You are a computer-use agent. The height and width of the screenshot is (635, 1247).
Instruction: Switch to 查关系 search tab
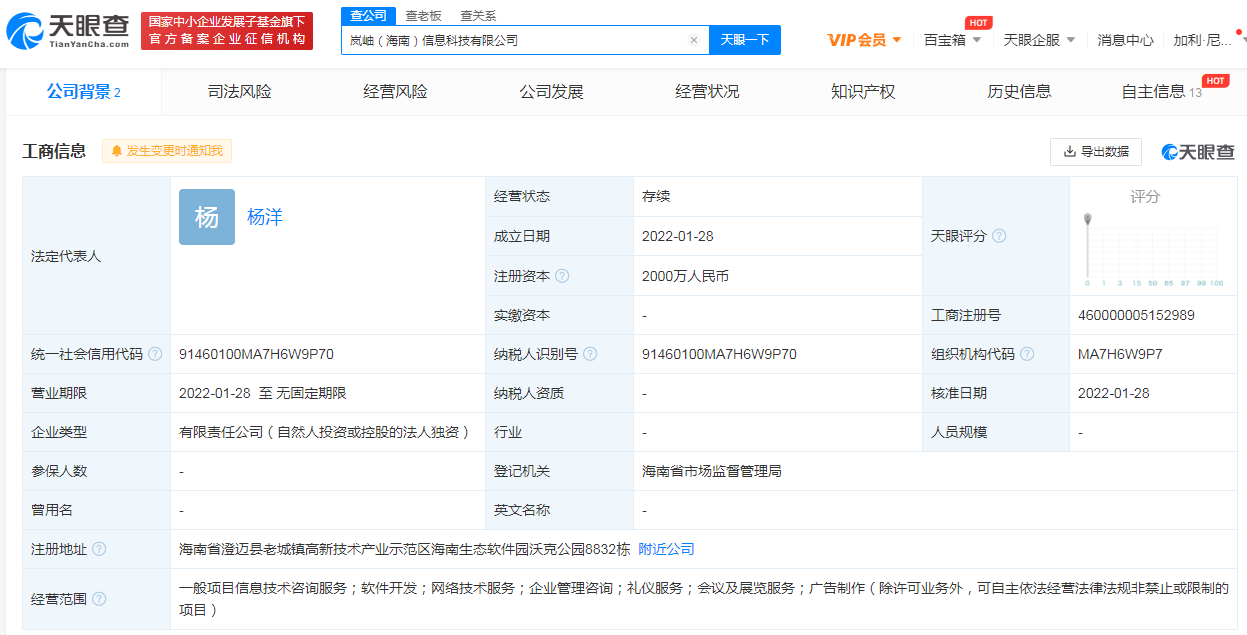(x=478, y=16)
